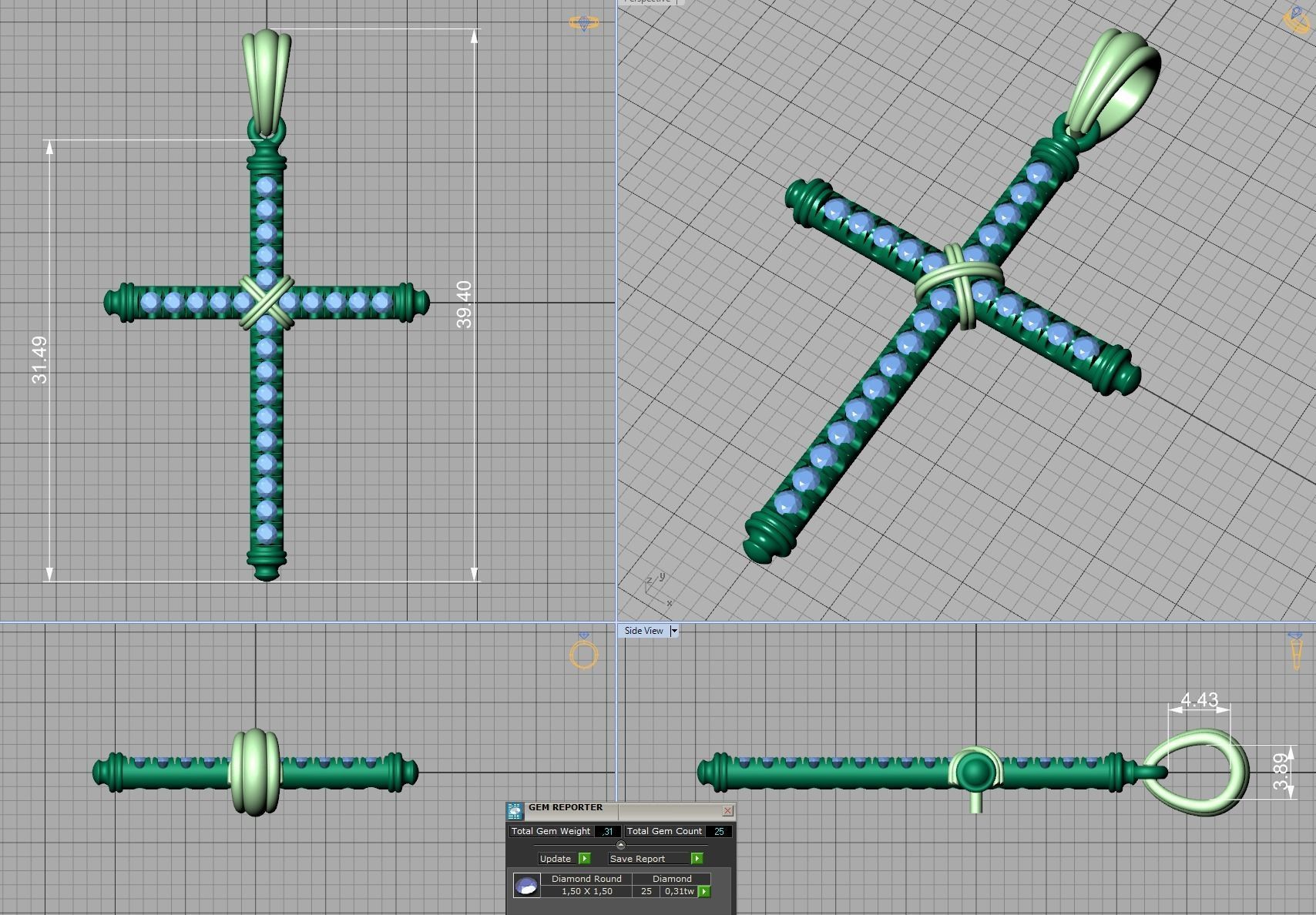Click the gem quantity cell showing 25
Image resolution: width=1316 pixels, height=915 pixels.
click(646, 891)
